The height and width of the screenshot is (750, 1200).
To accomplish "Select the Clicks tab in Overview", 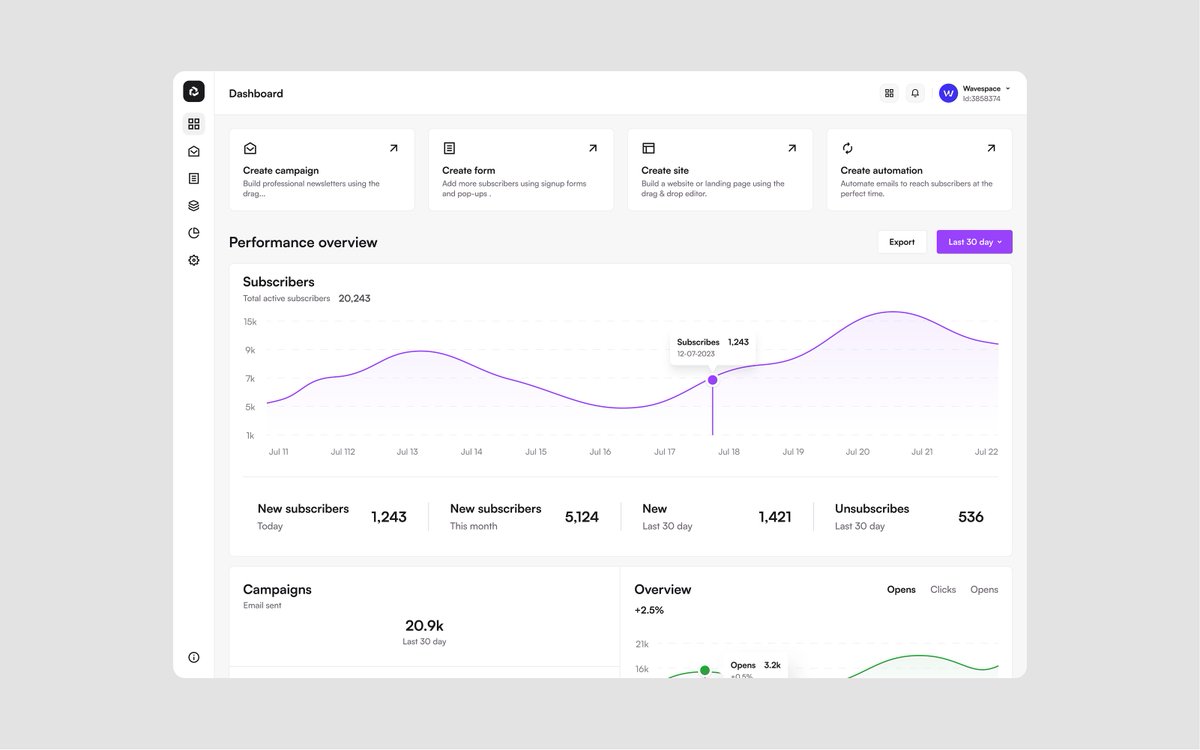I will (943, 590).
